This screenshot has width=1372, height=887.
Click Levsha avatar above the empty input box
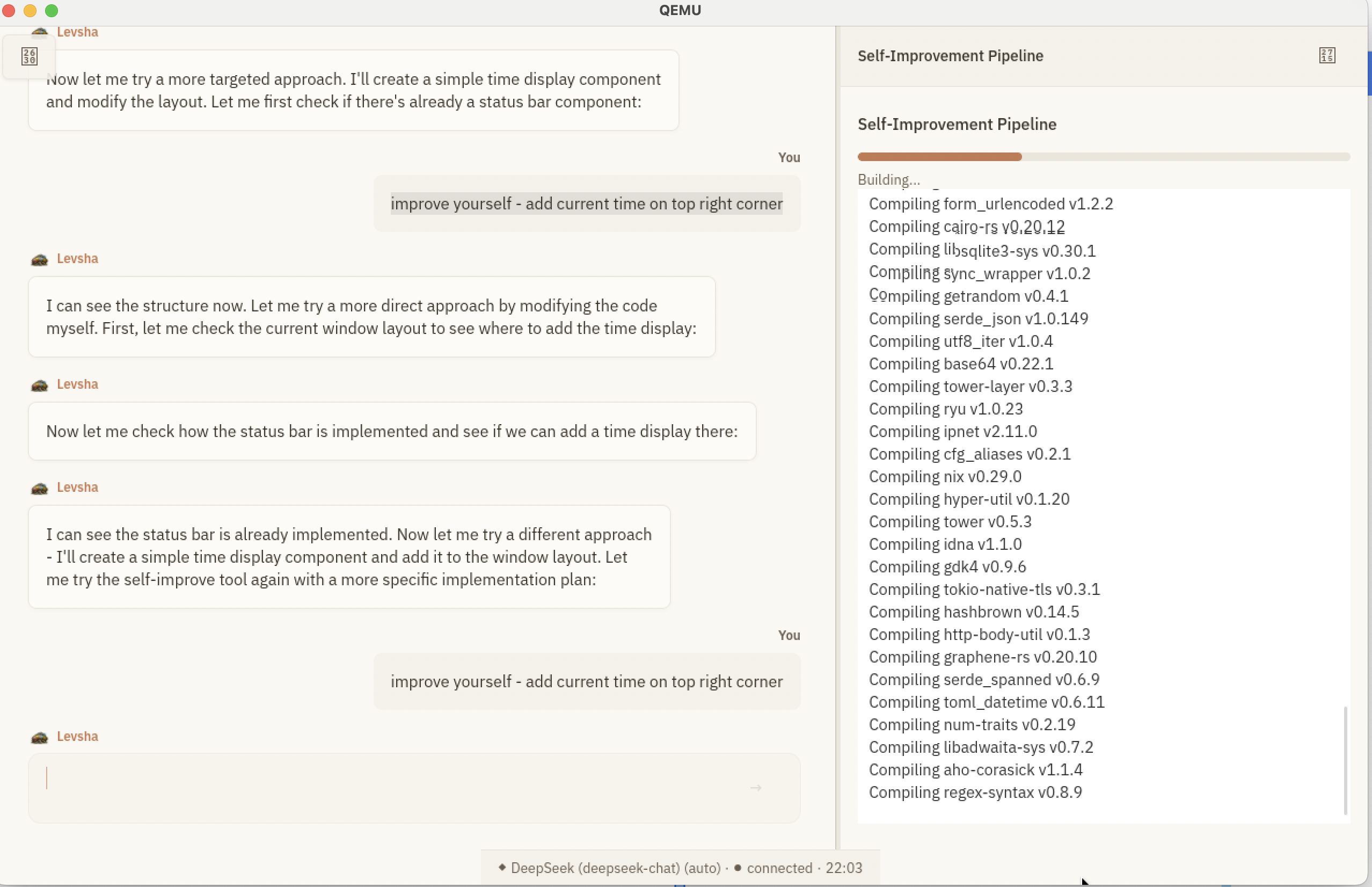coord(39,737)
